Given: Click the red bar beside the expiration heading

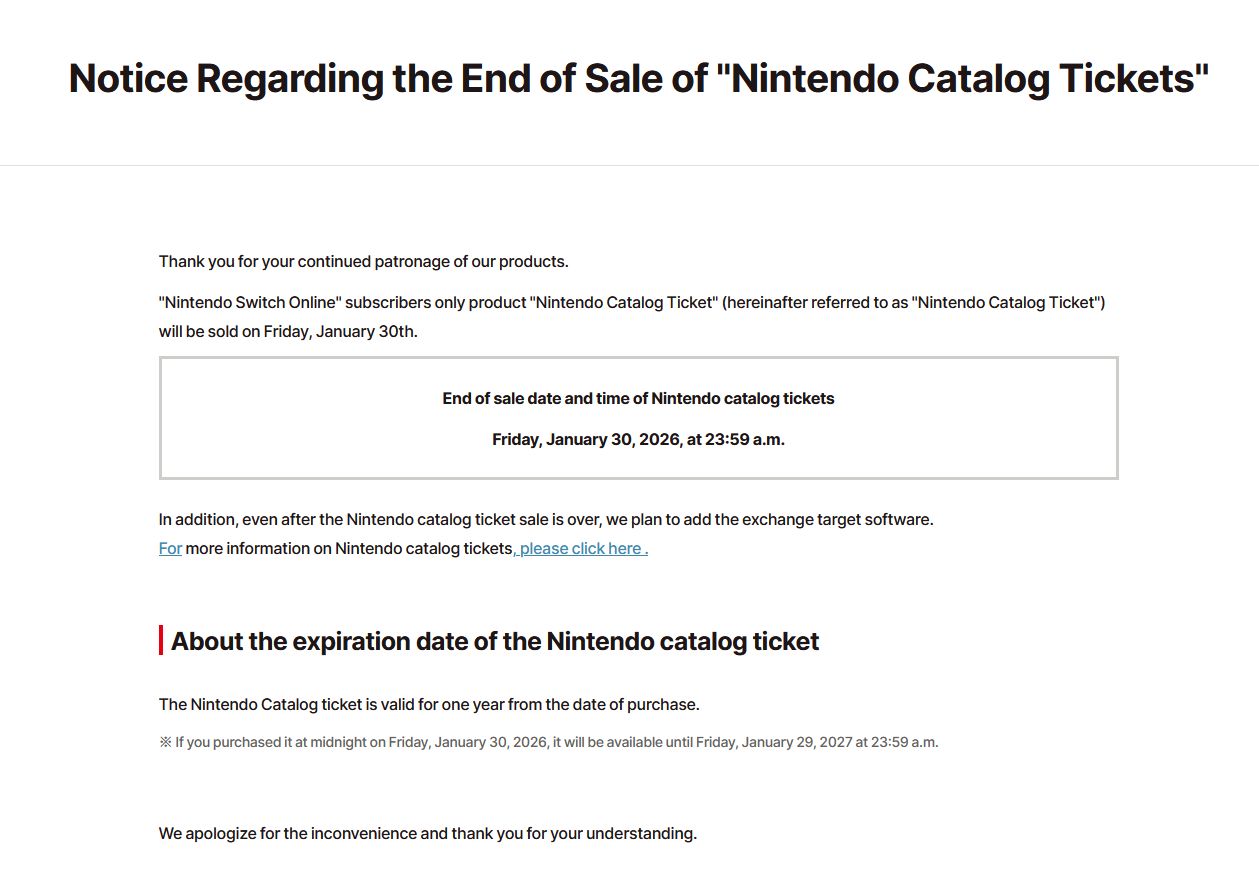Looking at the screenshot, I should click(161, 640).
